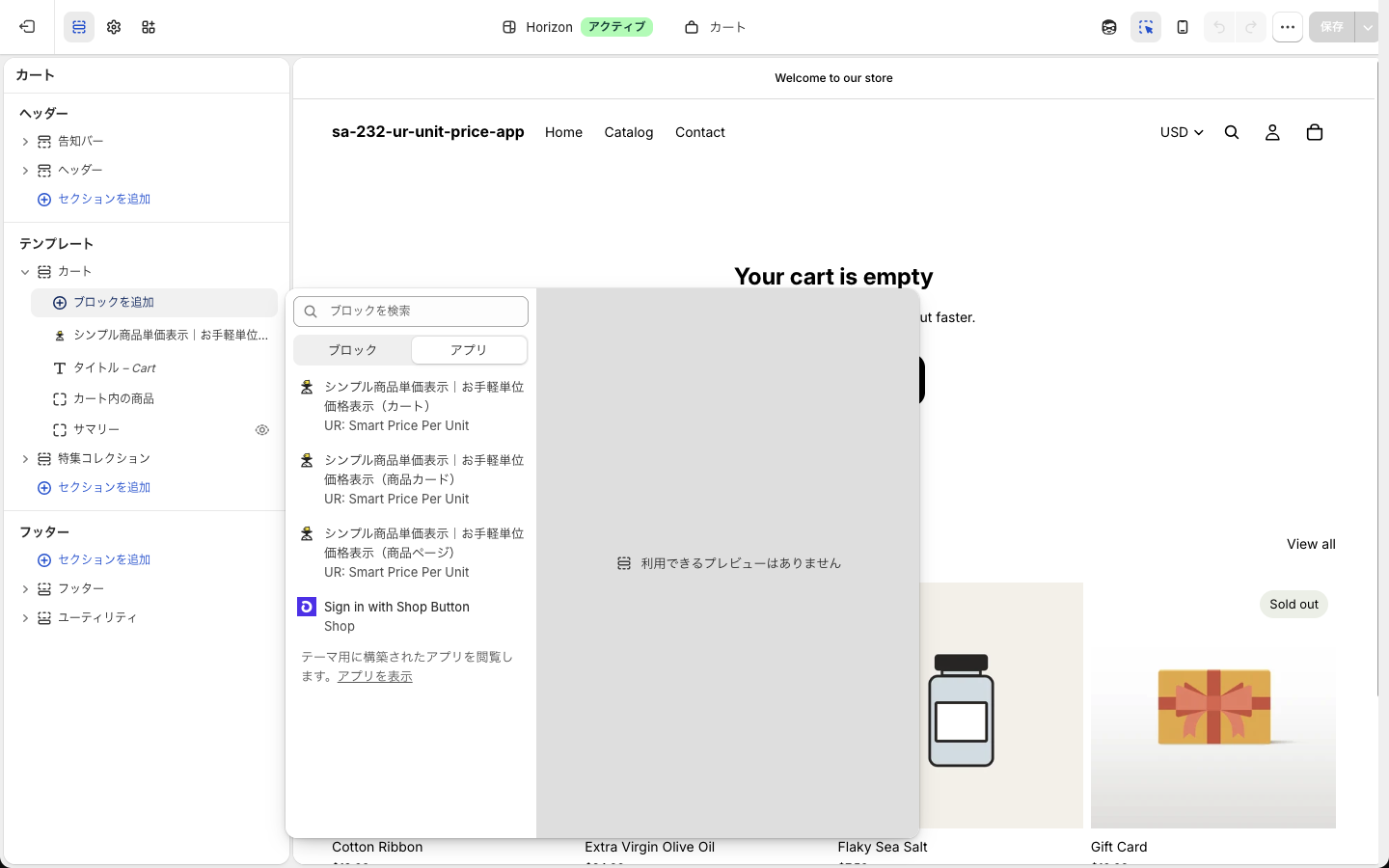
Task: Expand the フッター section row
Action: pos(25,589)
